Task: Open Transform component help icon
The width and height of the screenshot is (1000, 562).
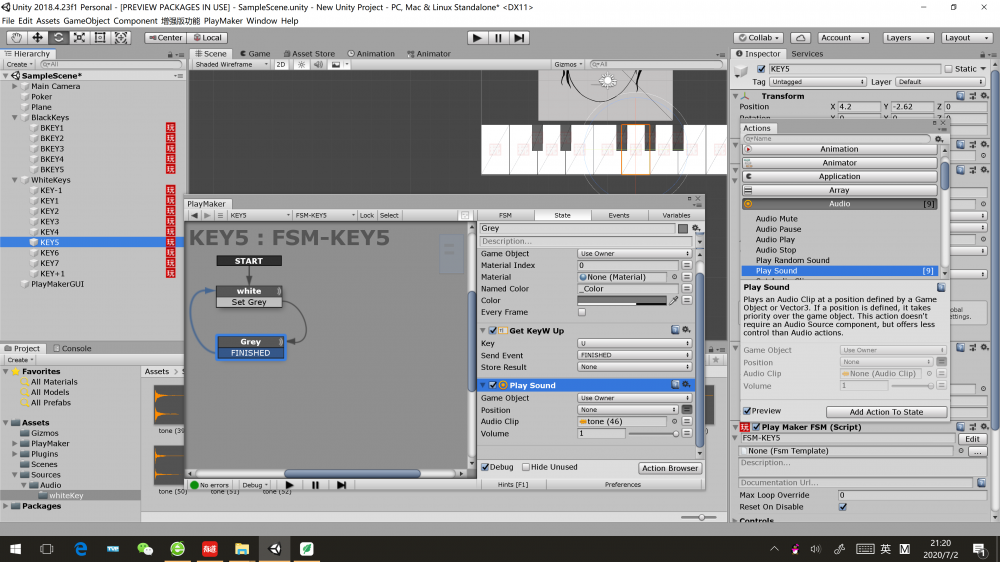Action: (960, 96)
